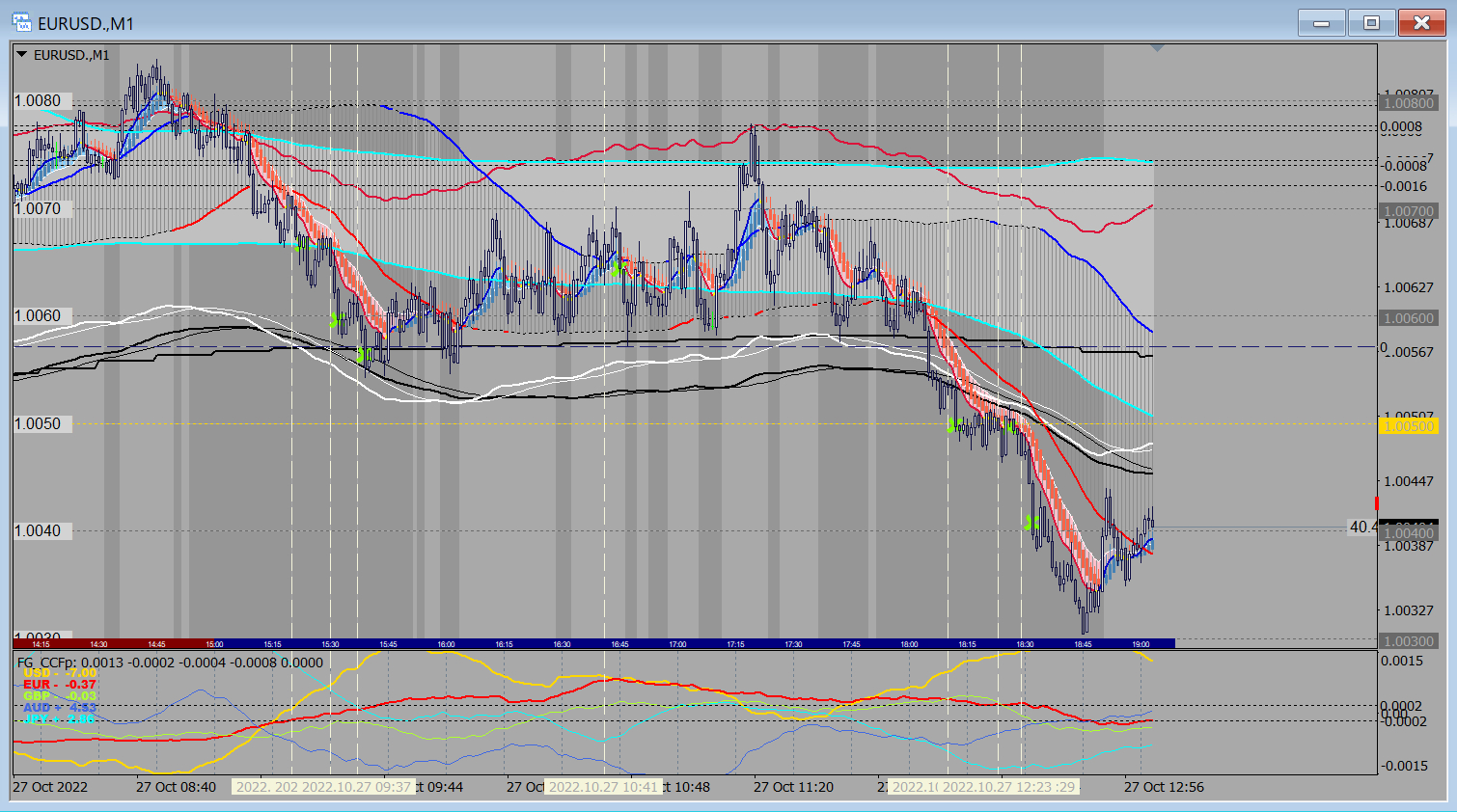
Task: Minimize the EURUSD chart window
Action: [1322, 23]
